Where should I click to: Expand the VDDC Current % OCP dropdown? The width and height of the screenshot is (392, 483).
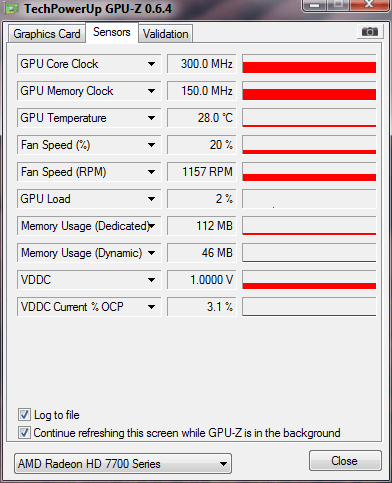point(151,307)
